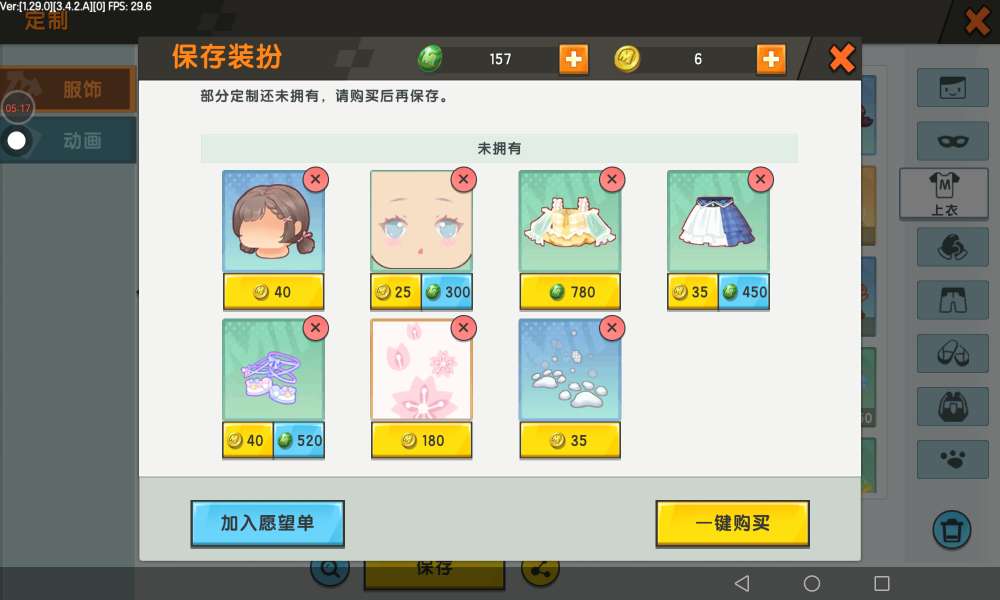Remove the sakura petal effect item
The width and height of the screenshot is (1000, 600).
click(x=464, y=328)
